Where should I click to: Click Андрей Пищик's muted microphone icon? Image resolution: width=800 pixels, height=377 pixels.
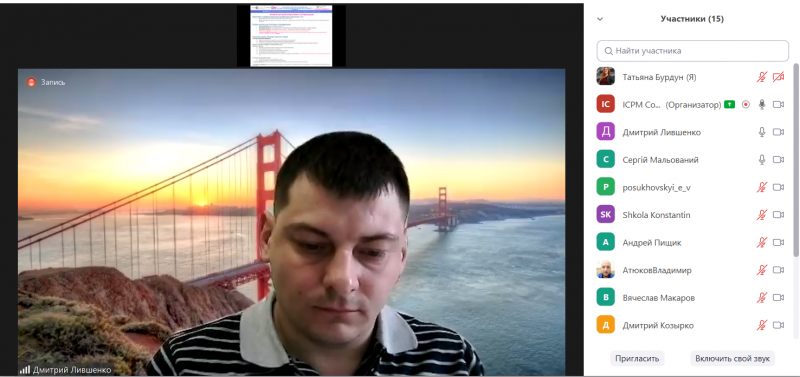pyautogui.click(x=762, y=242)
